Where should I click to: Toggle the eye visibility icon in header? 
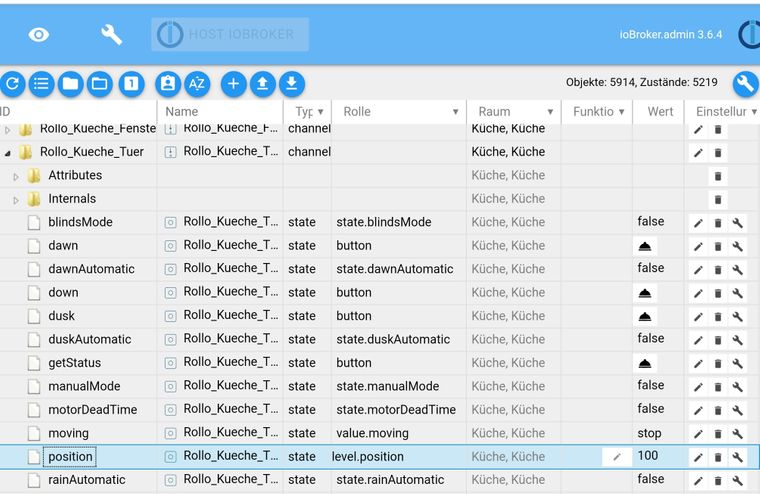click(x=39, y=35)
